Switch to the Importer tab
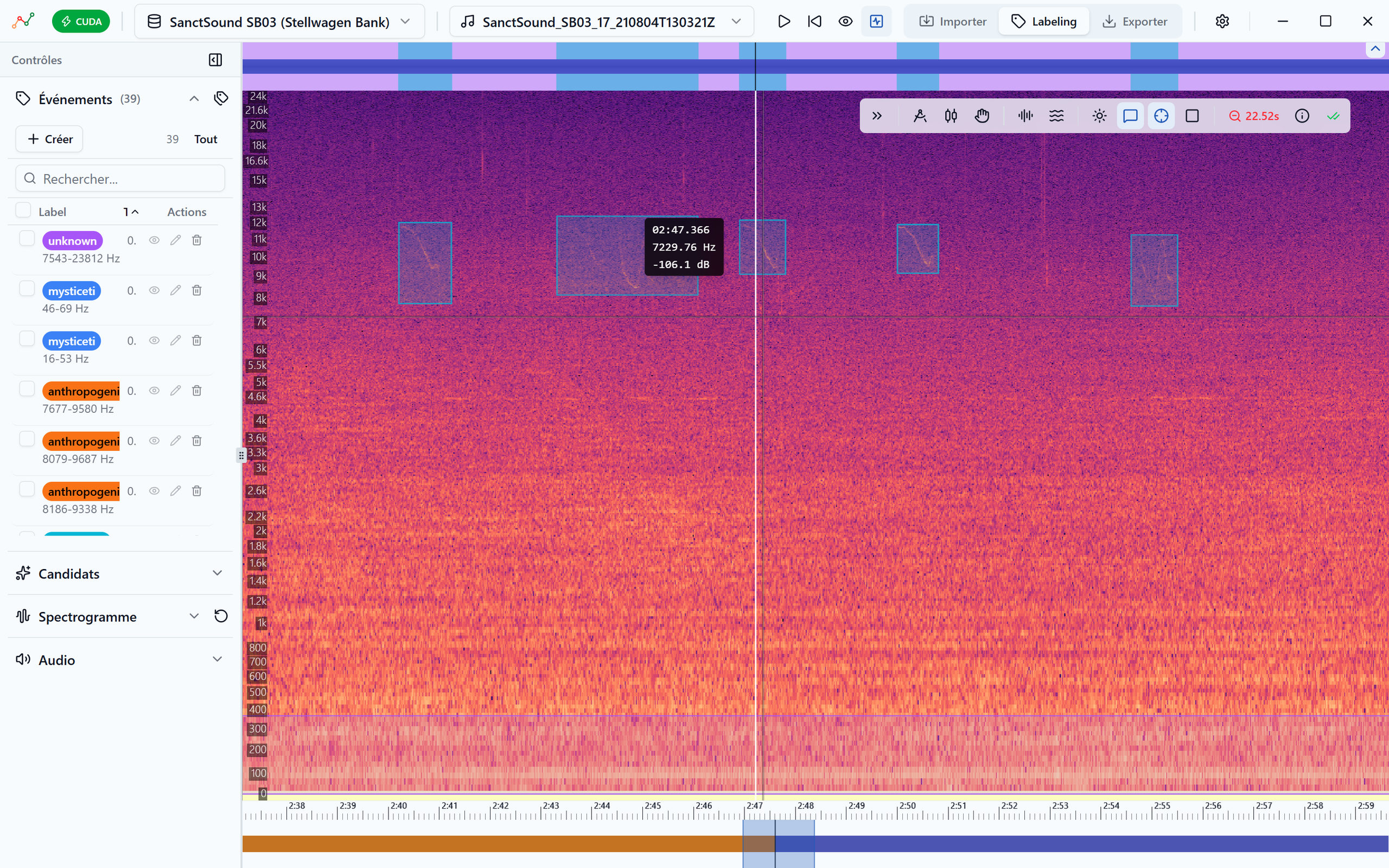 click(x=953, y=21)
